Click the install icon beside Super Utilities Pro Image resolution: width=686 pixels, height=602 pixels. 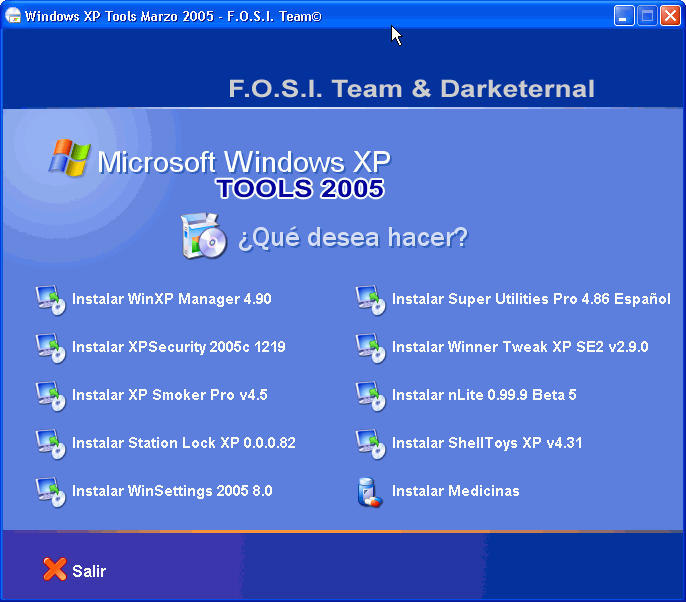tap(370, 300)
